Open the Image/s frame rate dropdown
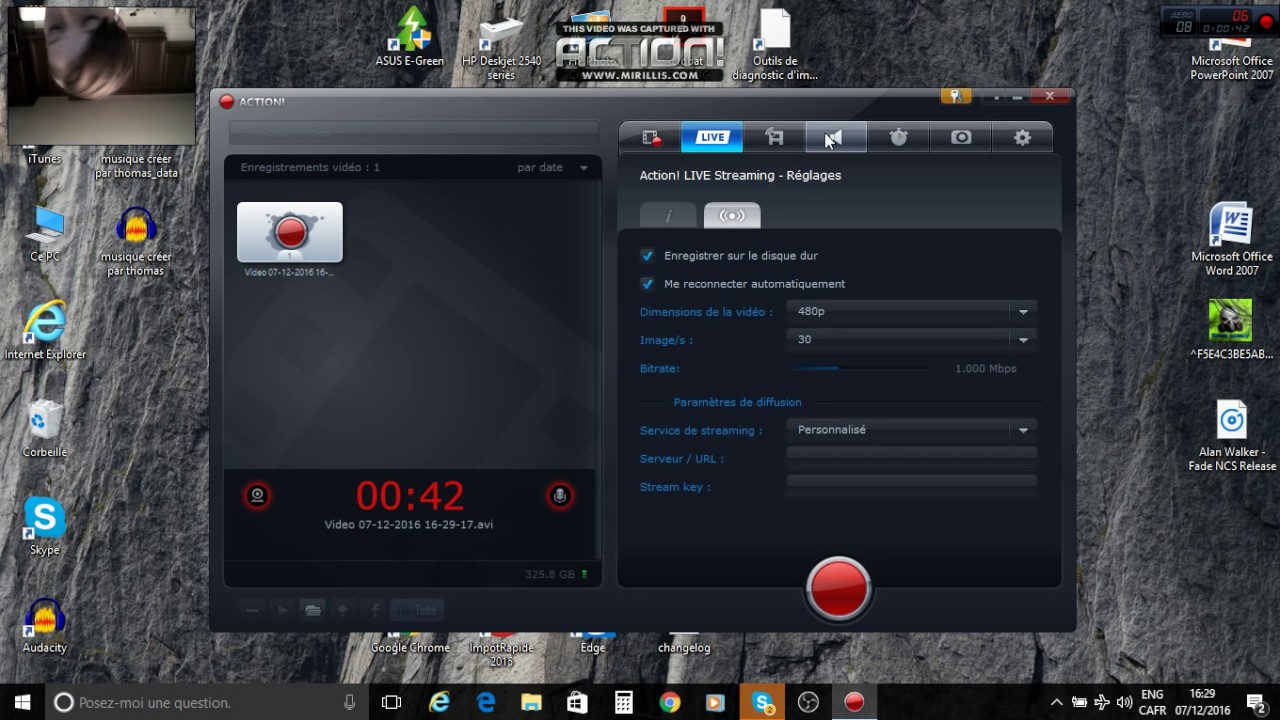The image size is (1280, 720). pos(911,340)
